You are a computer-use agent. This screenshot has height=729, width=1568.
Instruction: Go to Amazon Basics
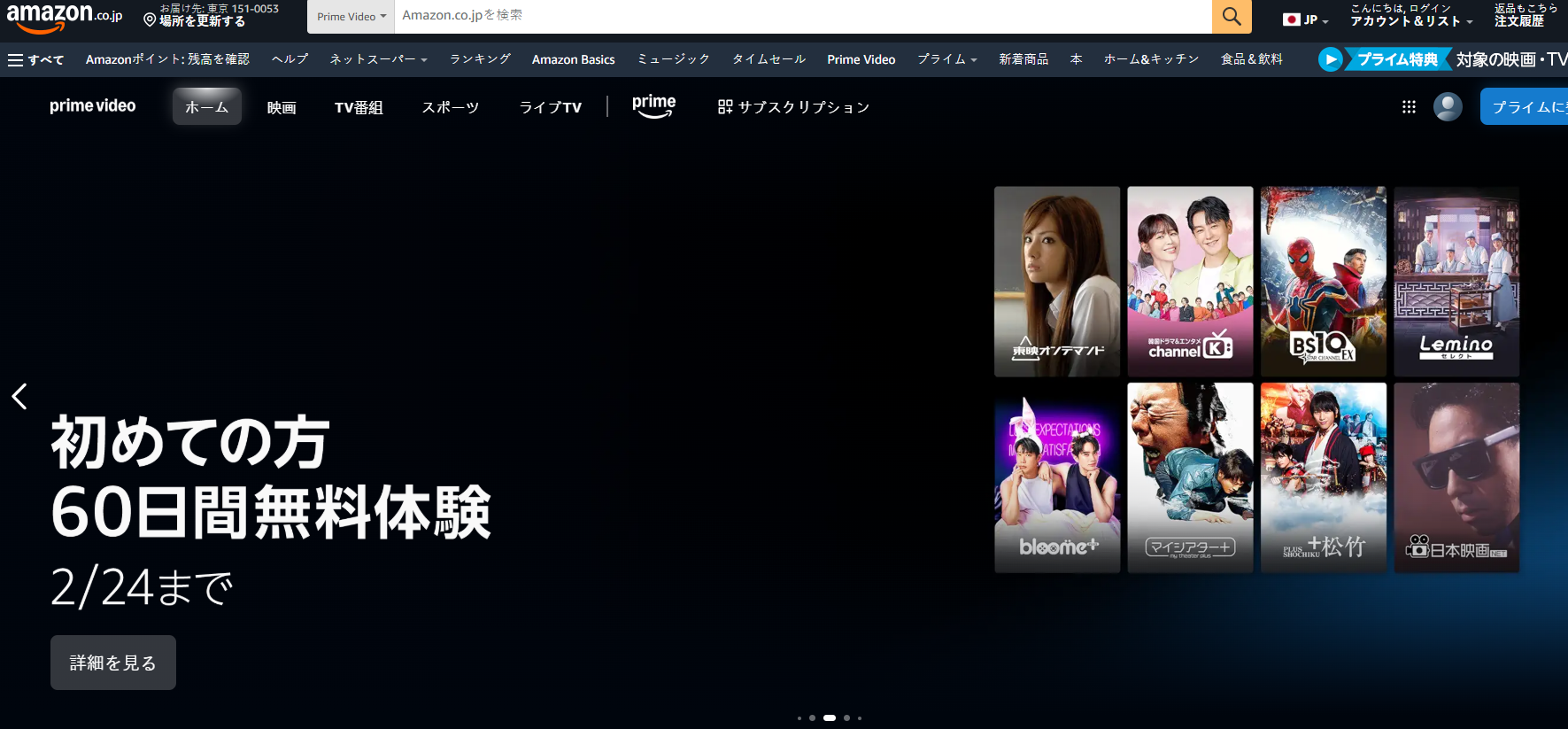[x=574, y=59]
